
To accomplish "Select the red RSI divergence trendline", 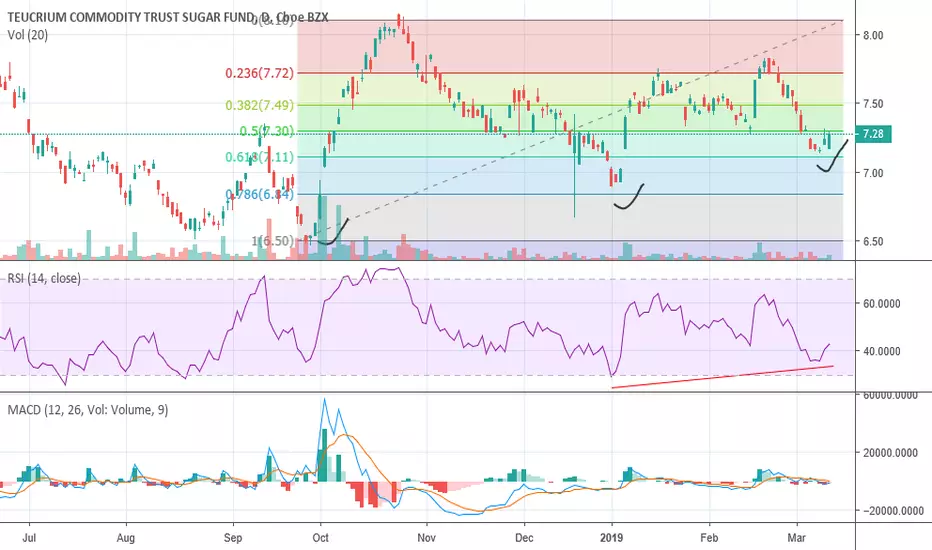I will click(x=722, y=377).
